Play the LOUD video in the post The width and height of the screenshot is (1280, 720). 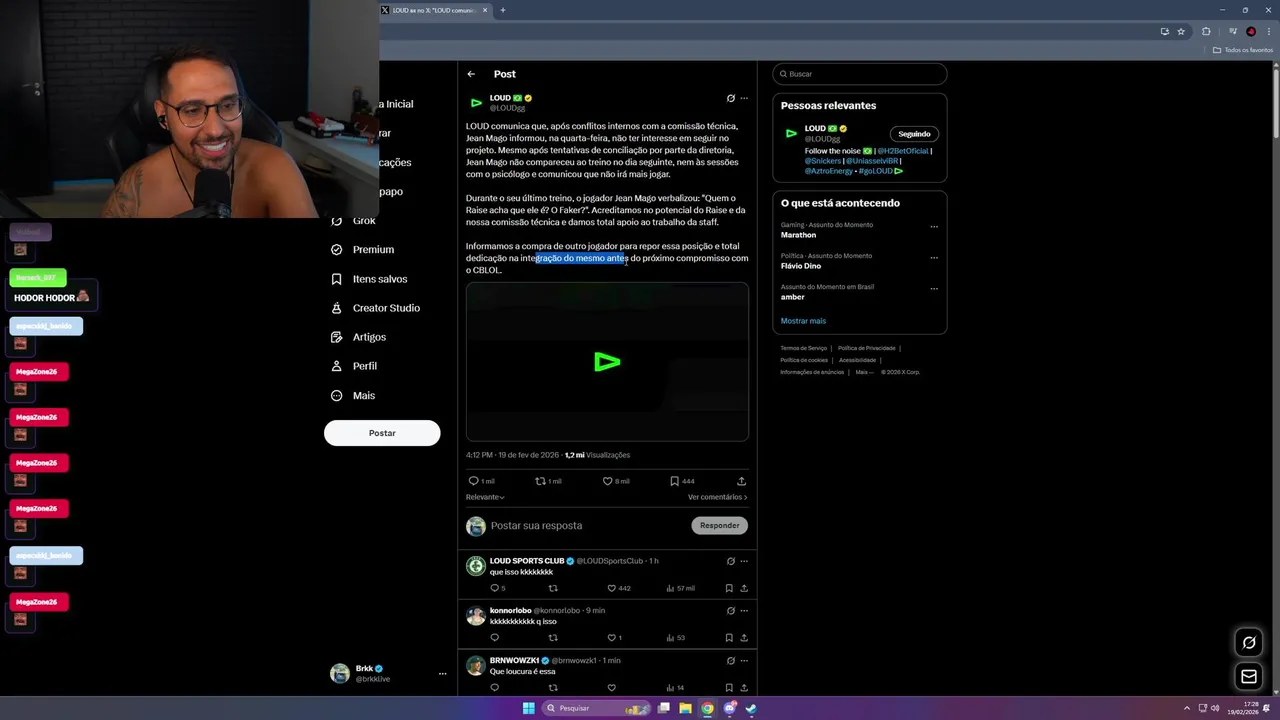tap(607, 362)
